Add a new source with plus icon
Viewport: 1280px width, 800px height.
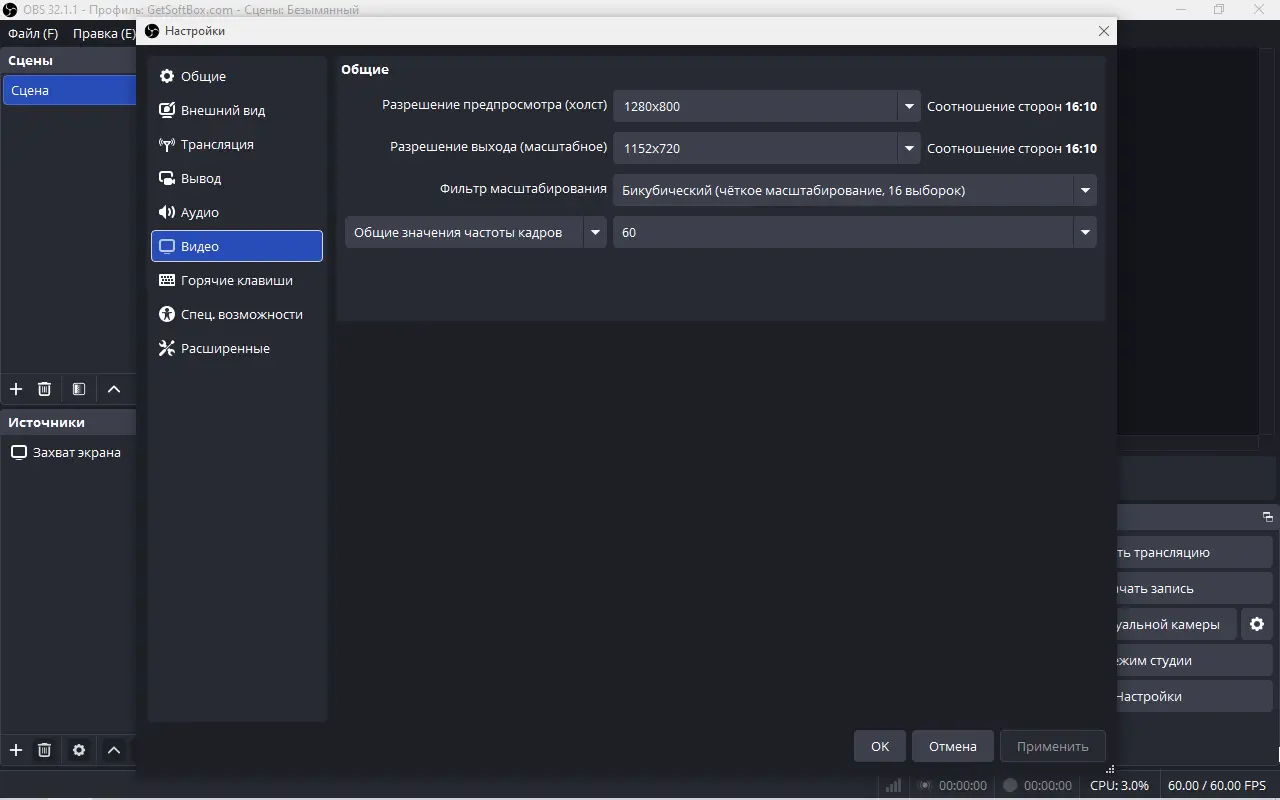[x=16, y=750]
